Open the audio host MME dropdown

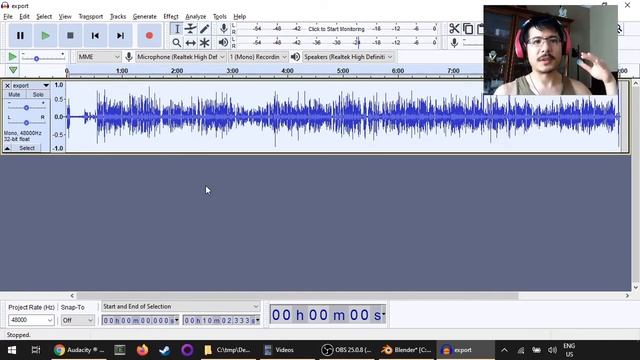(99, 57)
